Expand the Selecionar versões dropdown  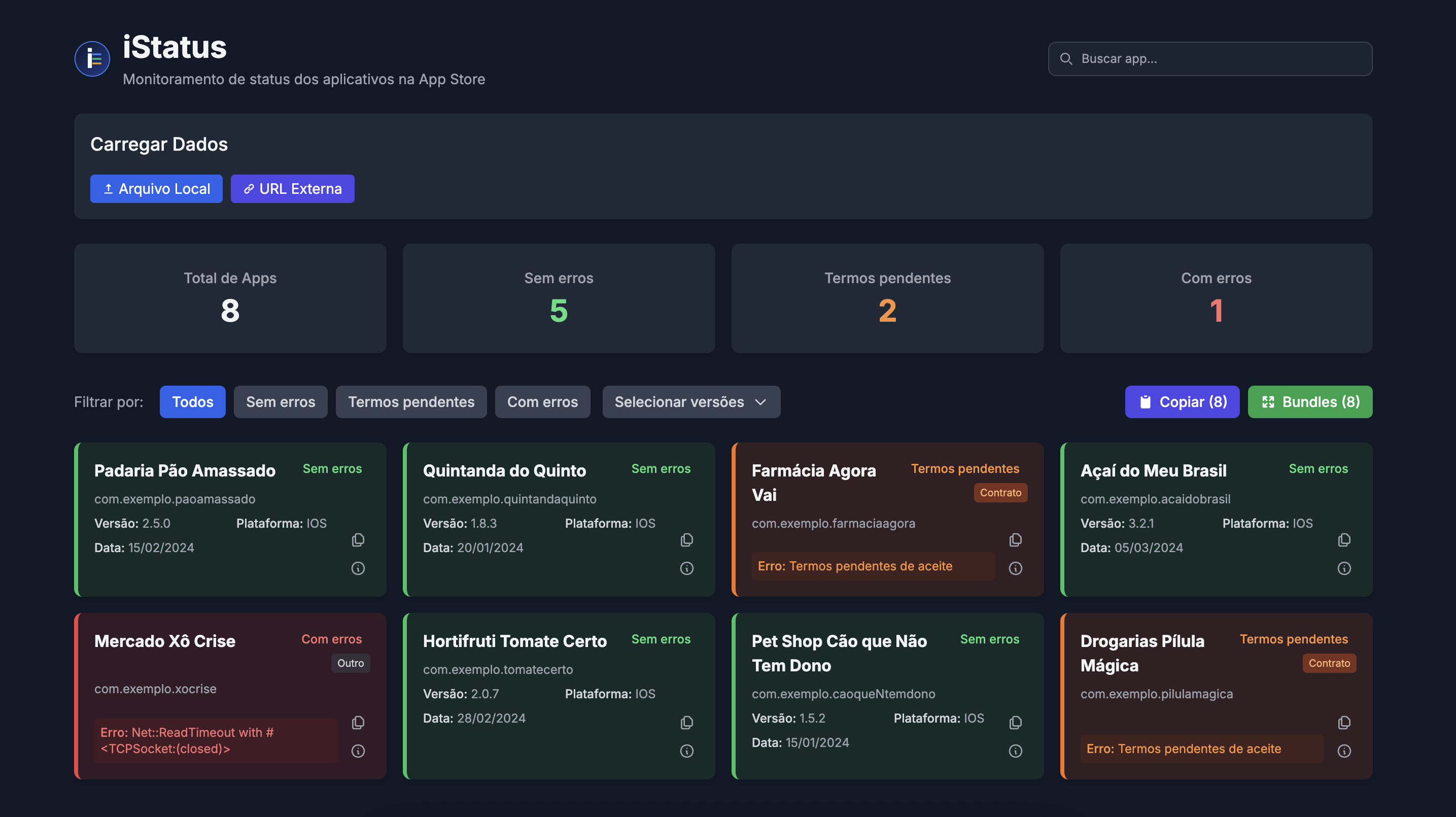pyautogui.click(x=690, y=402)
